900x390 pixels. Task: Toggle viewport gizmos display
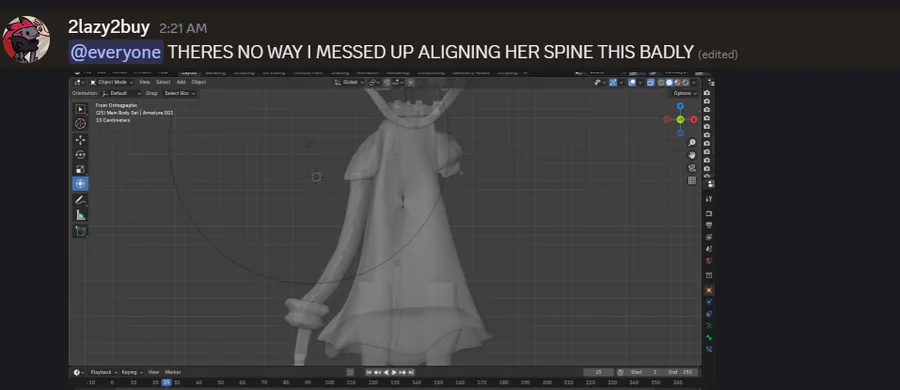click(x=613, y=82)
